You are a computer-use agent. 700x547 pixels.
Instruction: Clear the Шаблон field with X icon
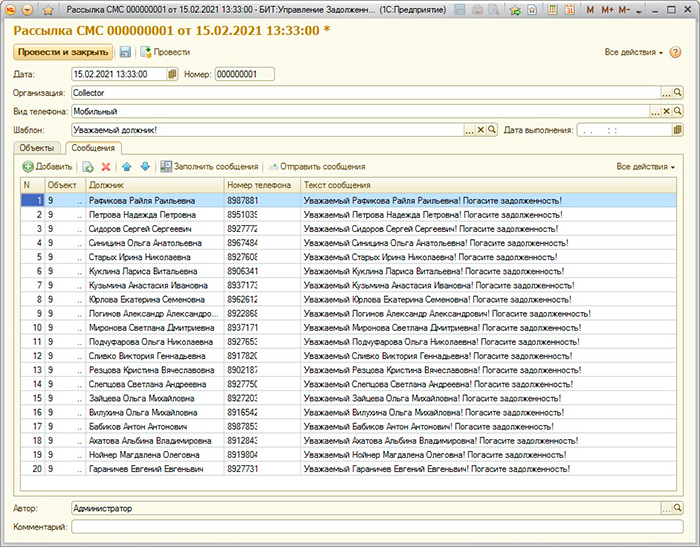[479, 130]
